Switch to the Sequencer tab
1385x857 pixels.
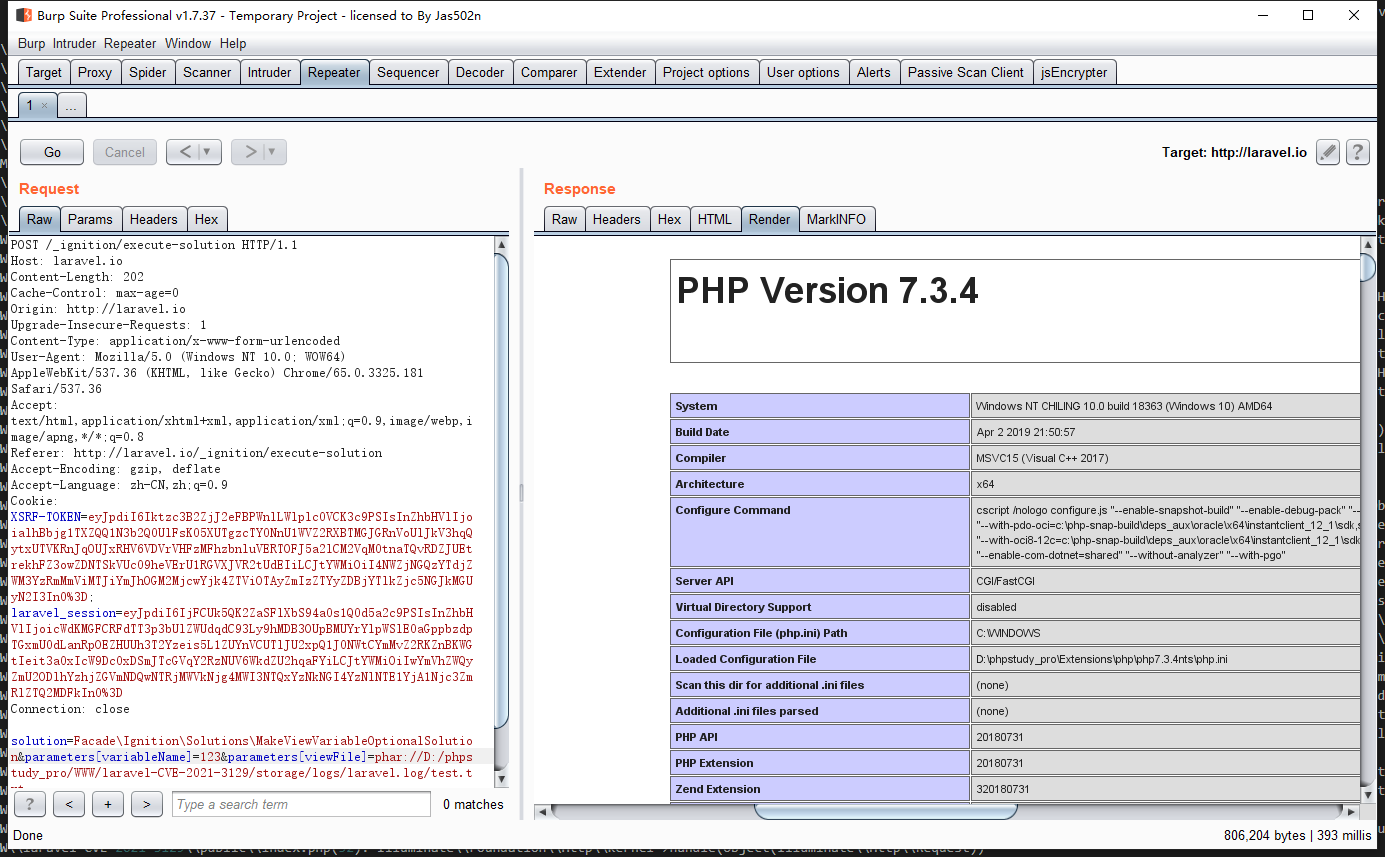point(408,72)
